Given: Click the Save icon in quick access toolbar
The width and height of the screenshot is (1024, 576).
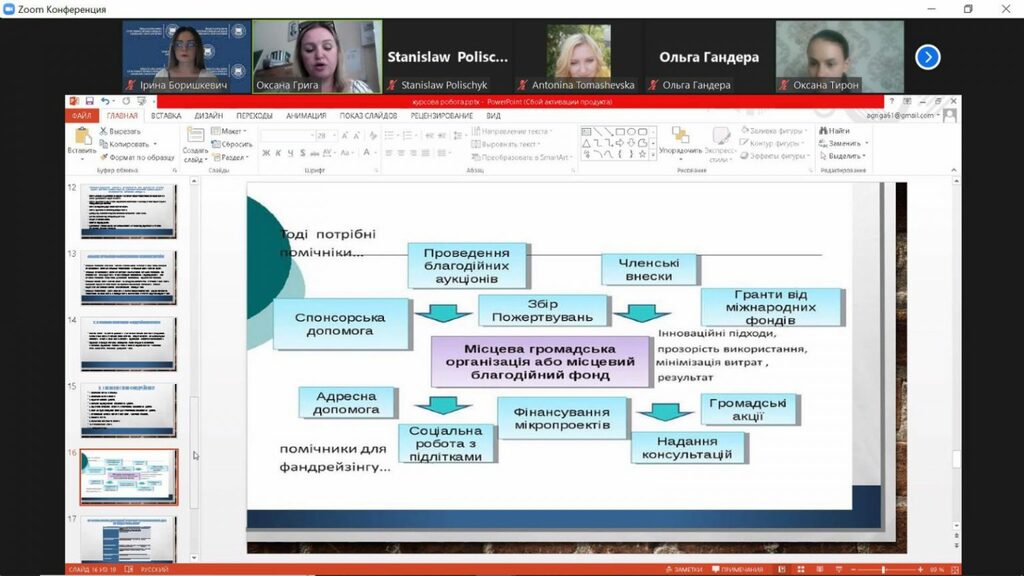Looking at the screenshot, I should pyautogui.click(x=89, y=101).
